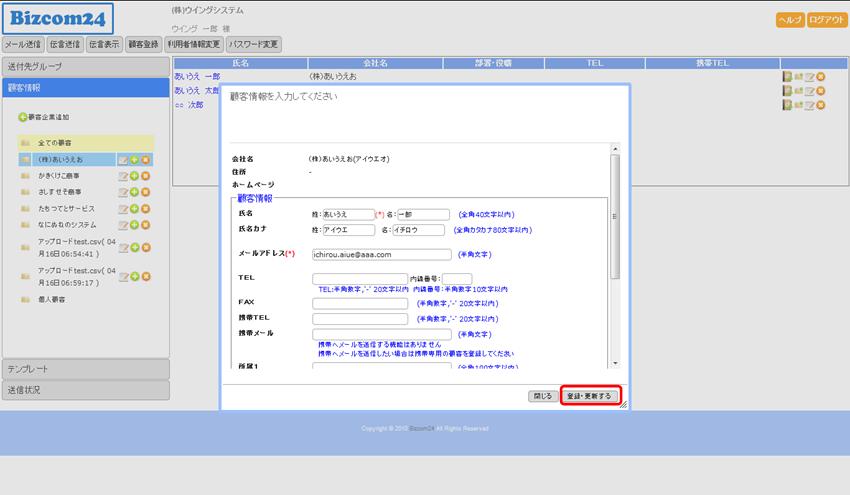The height and width of the screenshot is (495, 850).
Task: Open the パスワード変更 menu tab
Action: [254, 45]
